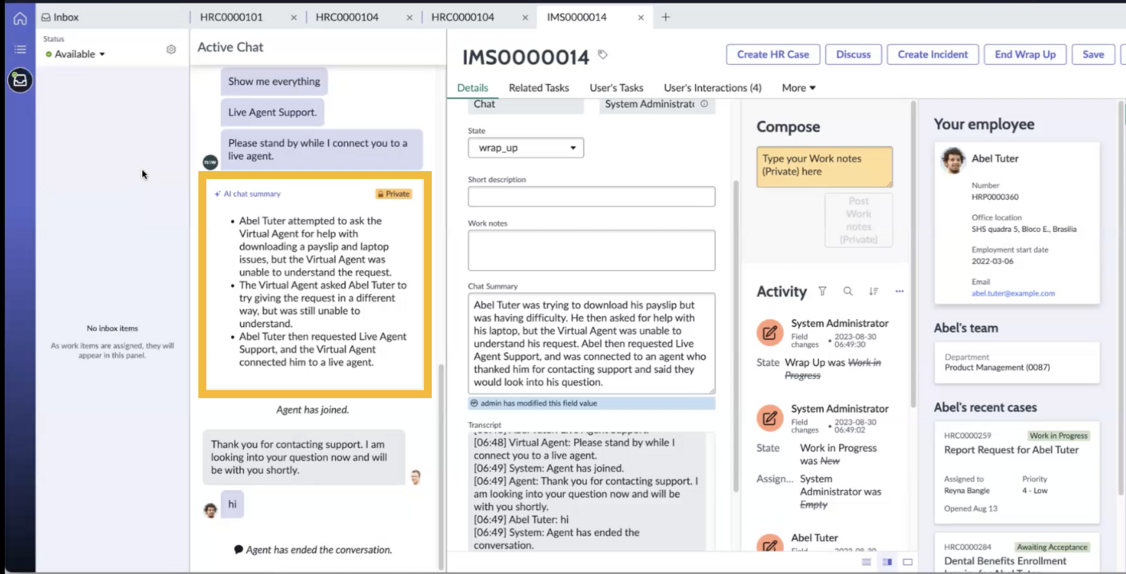This screenshot has height=574, width=1126.
Task: Click Private lock badge on AI summary
Action: click(x=394, y=194)
